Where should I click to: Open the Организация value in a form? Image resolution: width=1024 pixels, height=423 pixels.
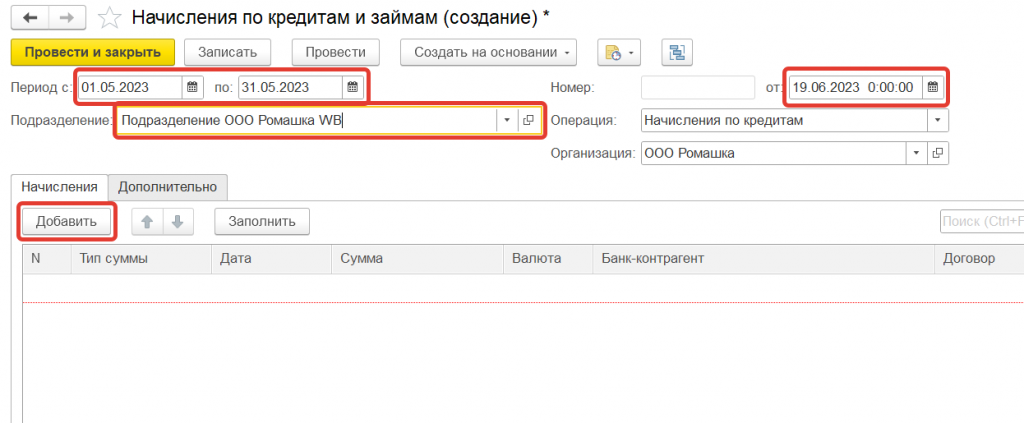[937, 153]
